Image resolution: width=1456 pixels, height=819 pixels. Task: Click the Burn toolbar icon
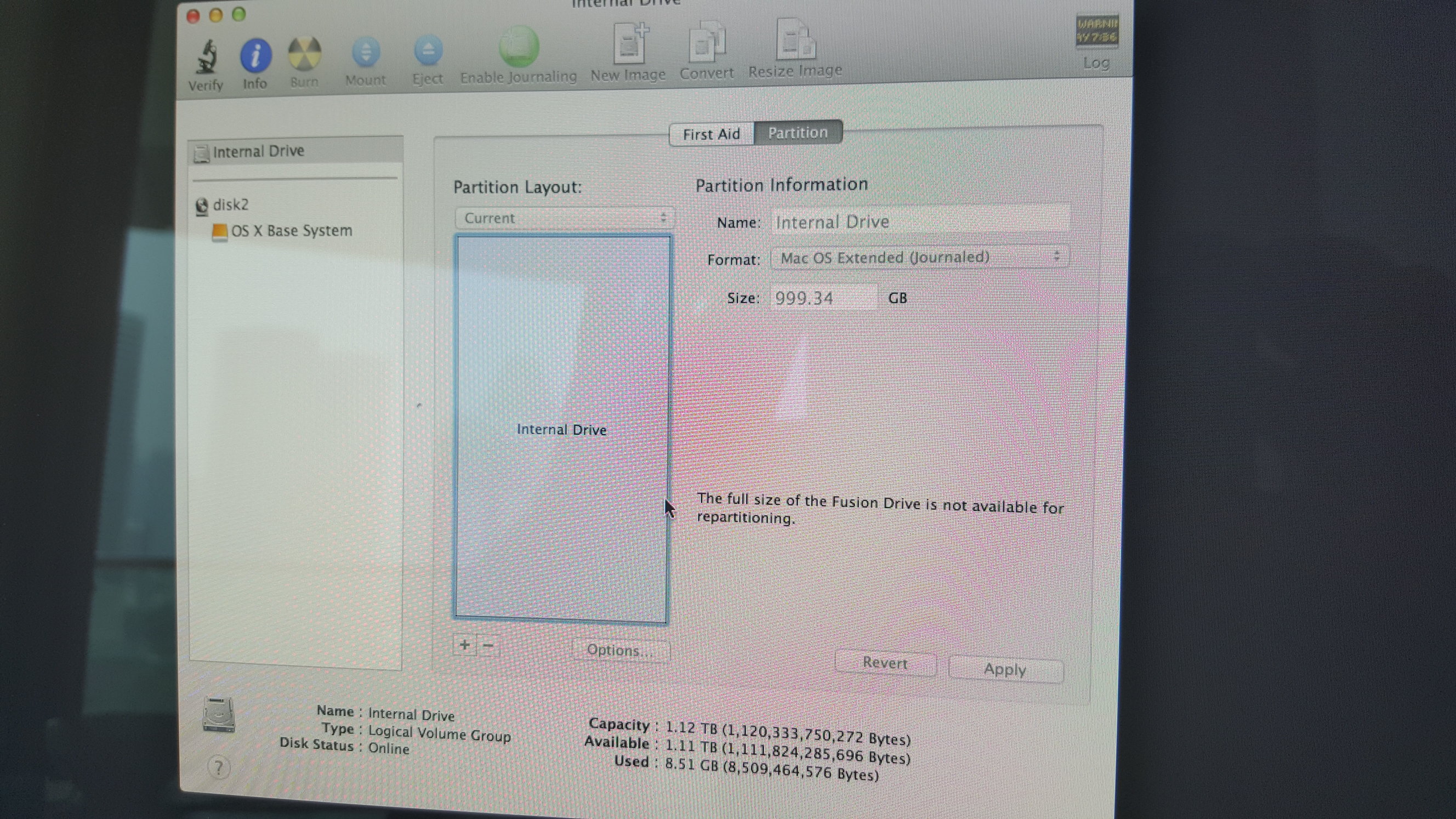pyautogui.click(x=305, y=54)
